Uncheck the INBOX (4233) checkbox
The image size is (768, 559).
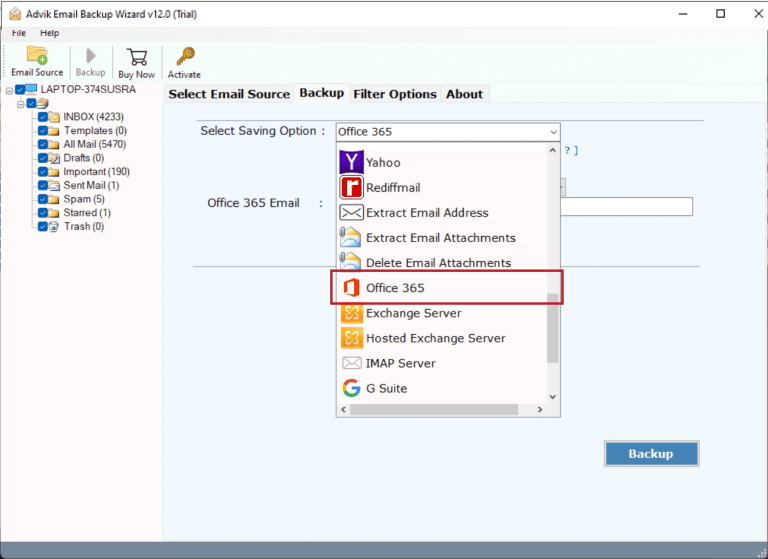tap(43, 117)
